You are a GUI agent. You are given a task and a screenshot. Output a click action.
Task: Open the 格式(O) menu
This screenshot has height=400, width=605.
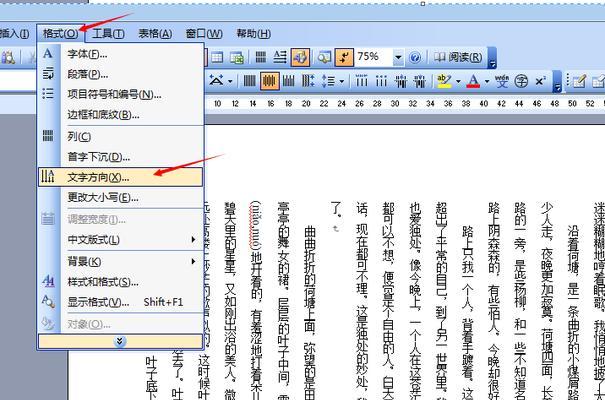pos(61,34)
